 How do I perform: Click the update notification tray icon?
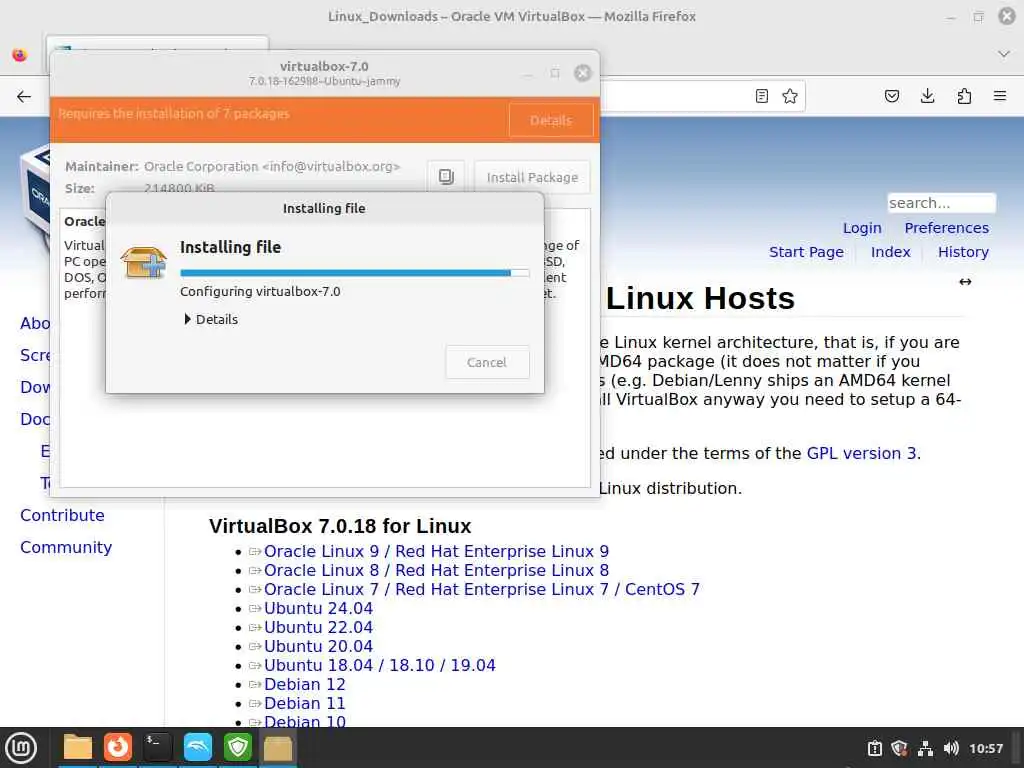click(x=874, y=748)
